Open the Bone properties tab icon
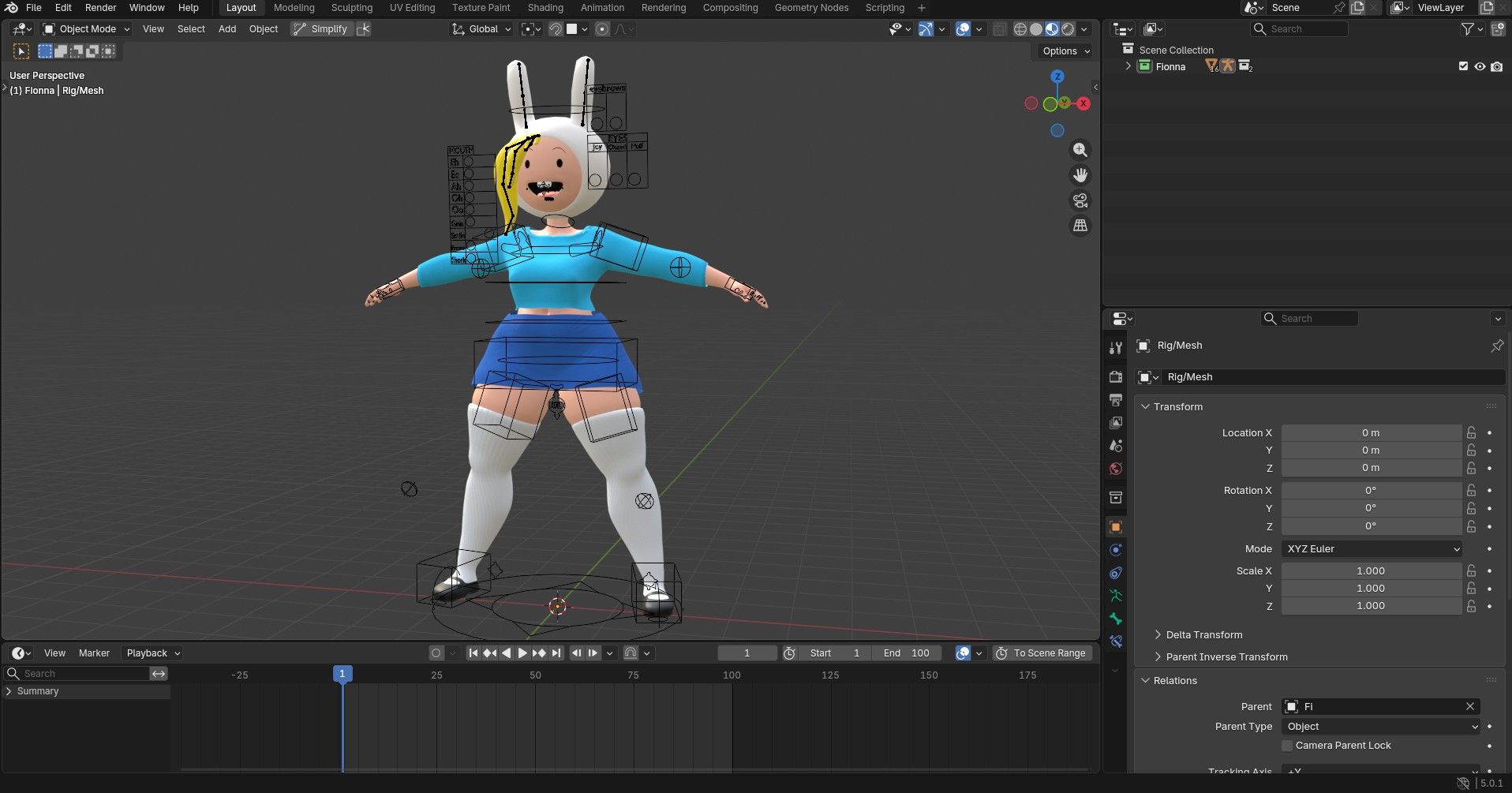The image size is (1512, 793). point(1116,619)
